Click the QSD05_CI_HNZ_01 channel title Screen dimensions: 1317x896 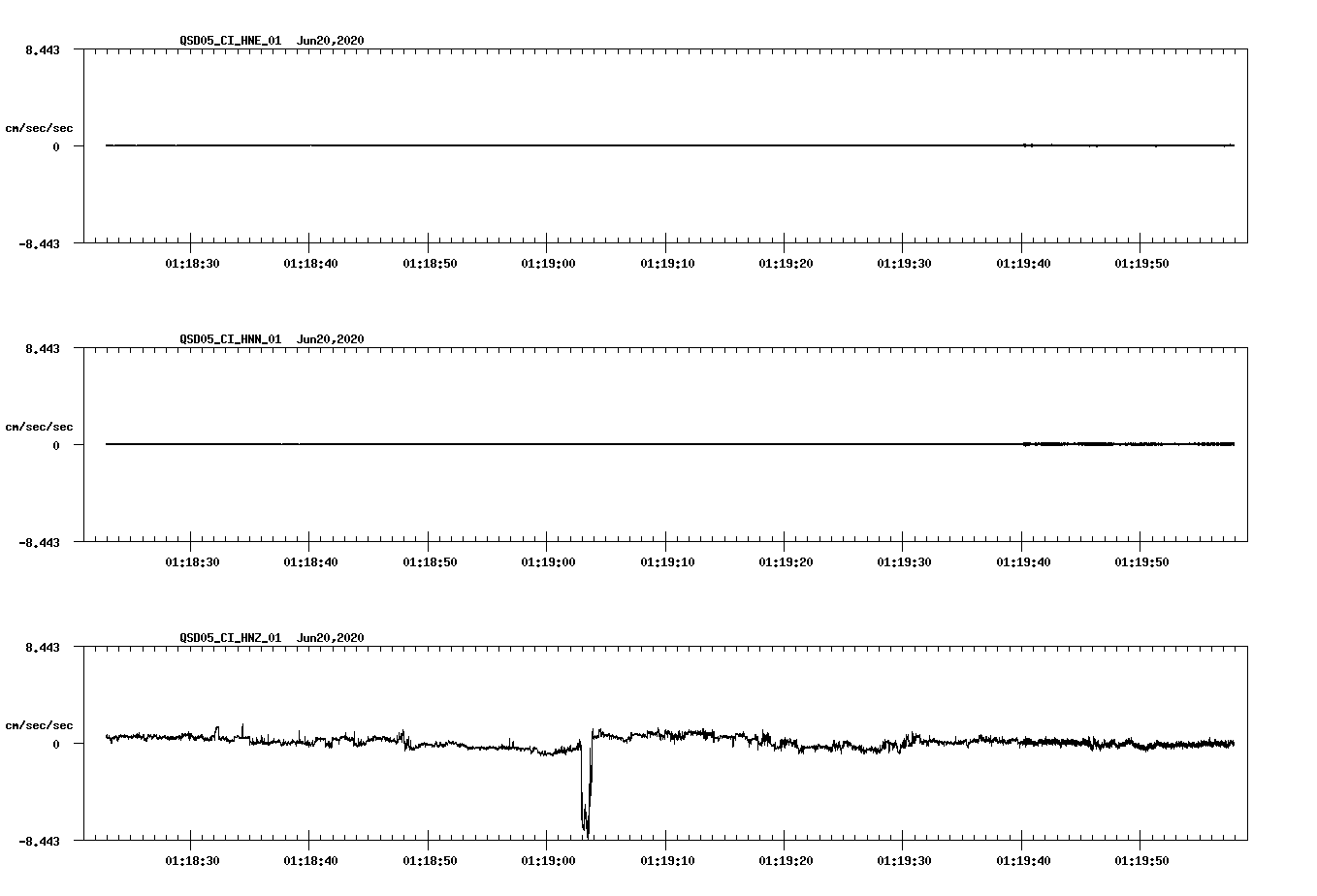(x=231, y=638)
